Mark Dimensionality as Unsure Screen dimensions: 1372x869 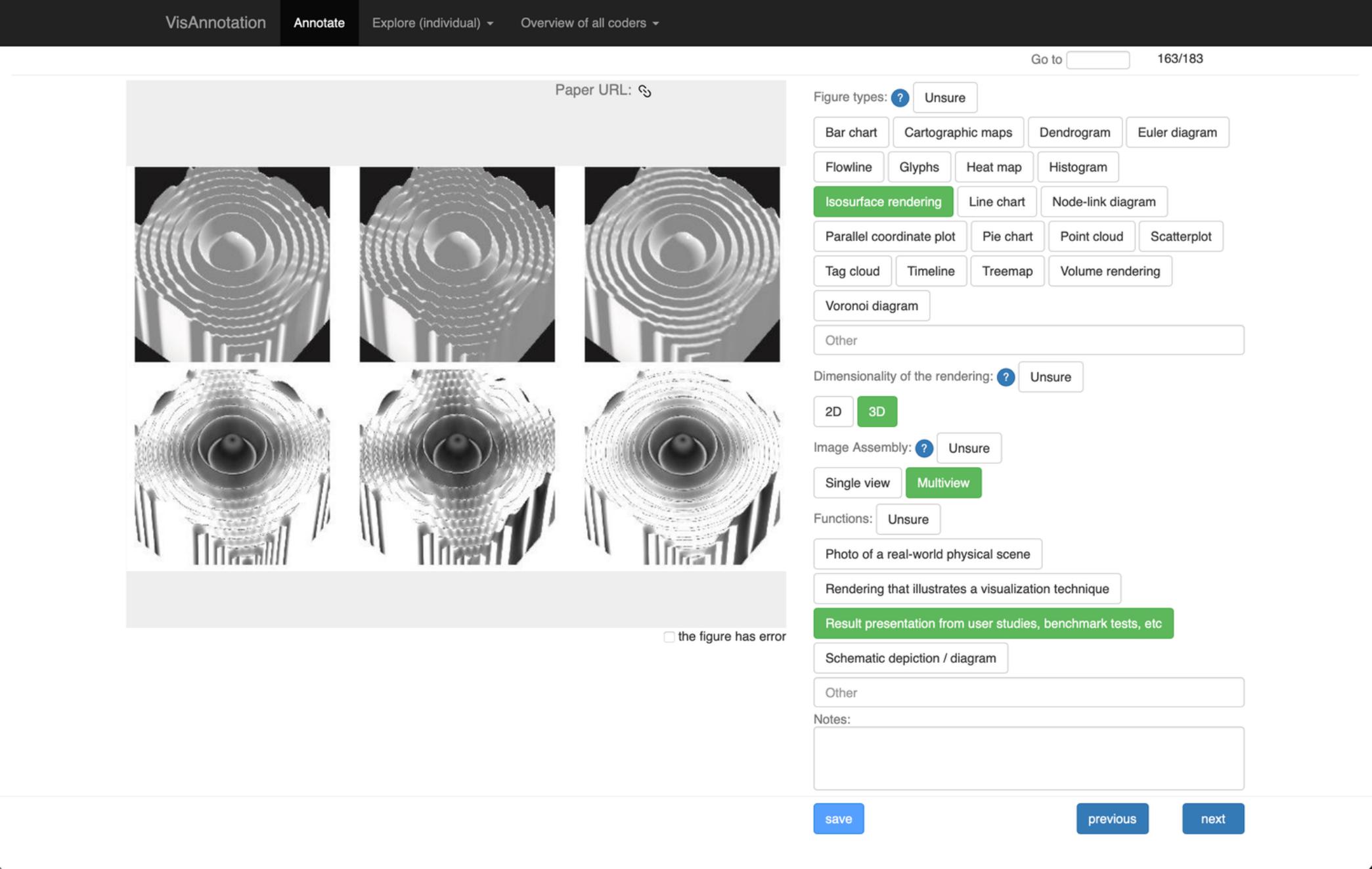1050,377
